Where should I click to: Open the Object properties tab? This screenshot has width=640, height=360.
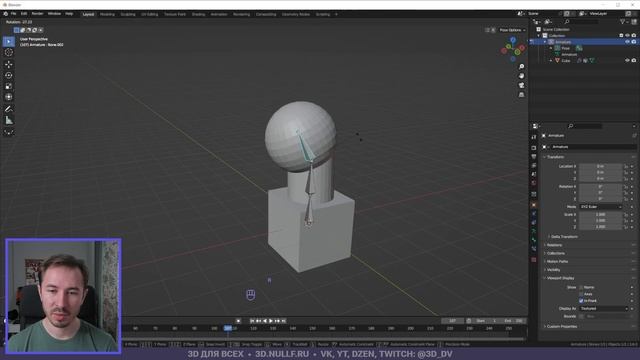pyautogui.click(x=533, y=205)
